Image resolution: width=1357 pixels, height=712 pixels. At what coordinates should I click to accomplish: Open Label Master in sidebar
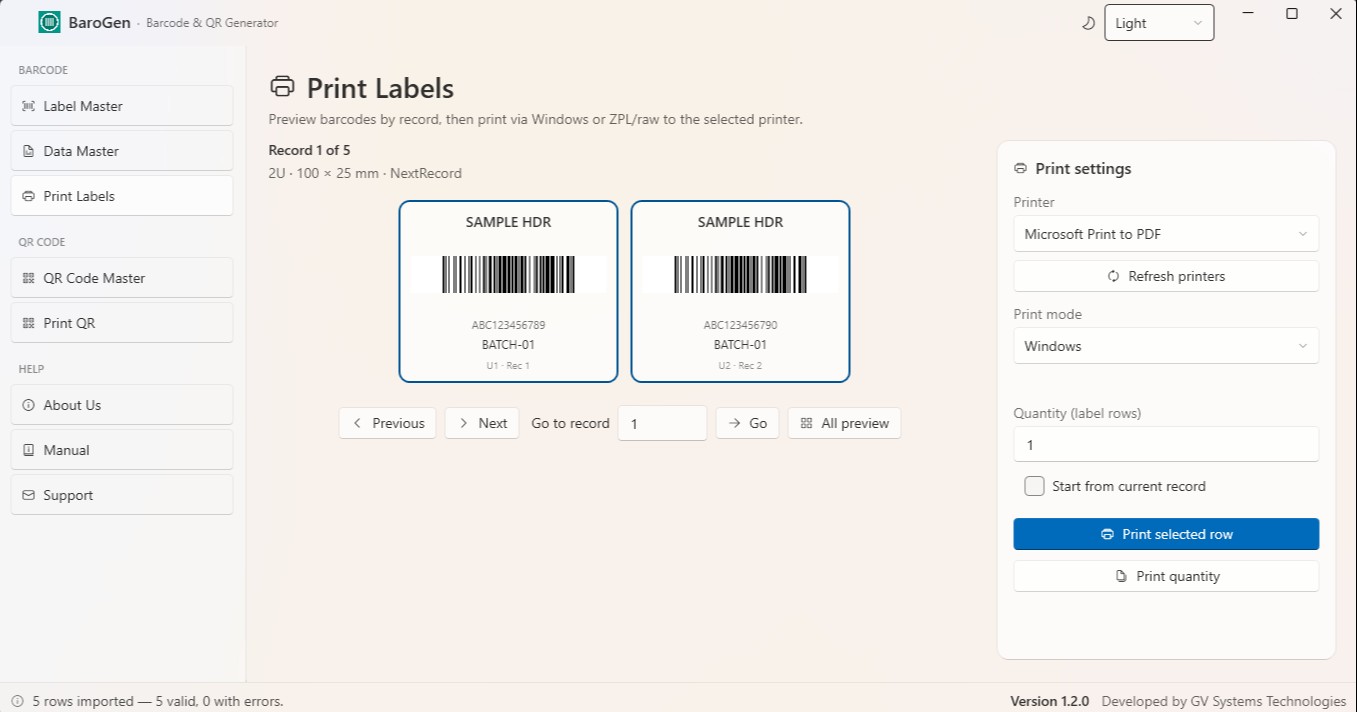click(x=122, y=106)
